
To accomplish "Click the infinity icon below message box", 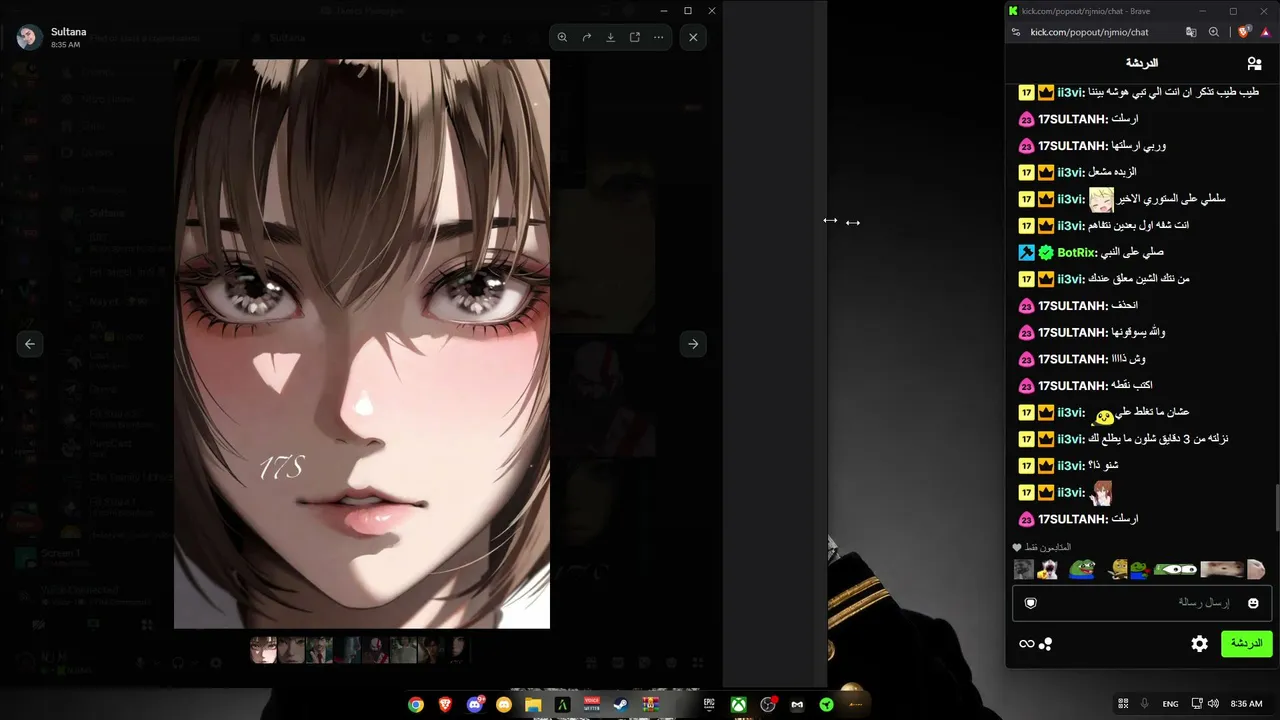I will [x=1027, y=644].
